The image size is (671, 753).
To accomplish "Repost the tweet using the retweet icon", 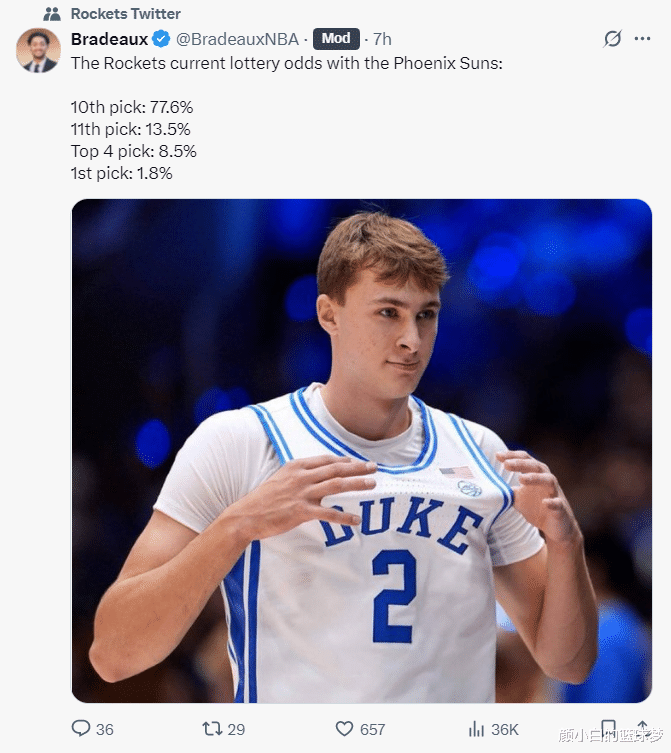I will [212, 729].
